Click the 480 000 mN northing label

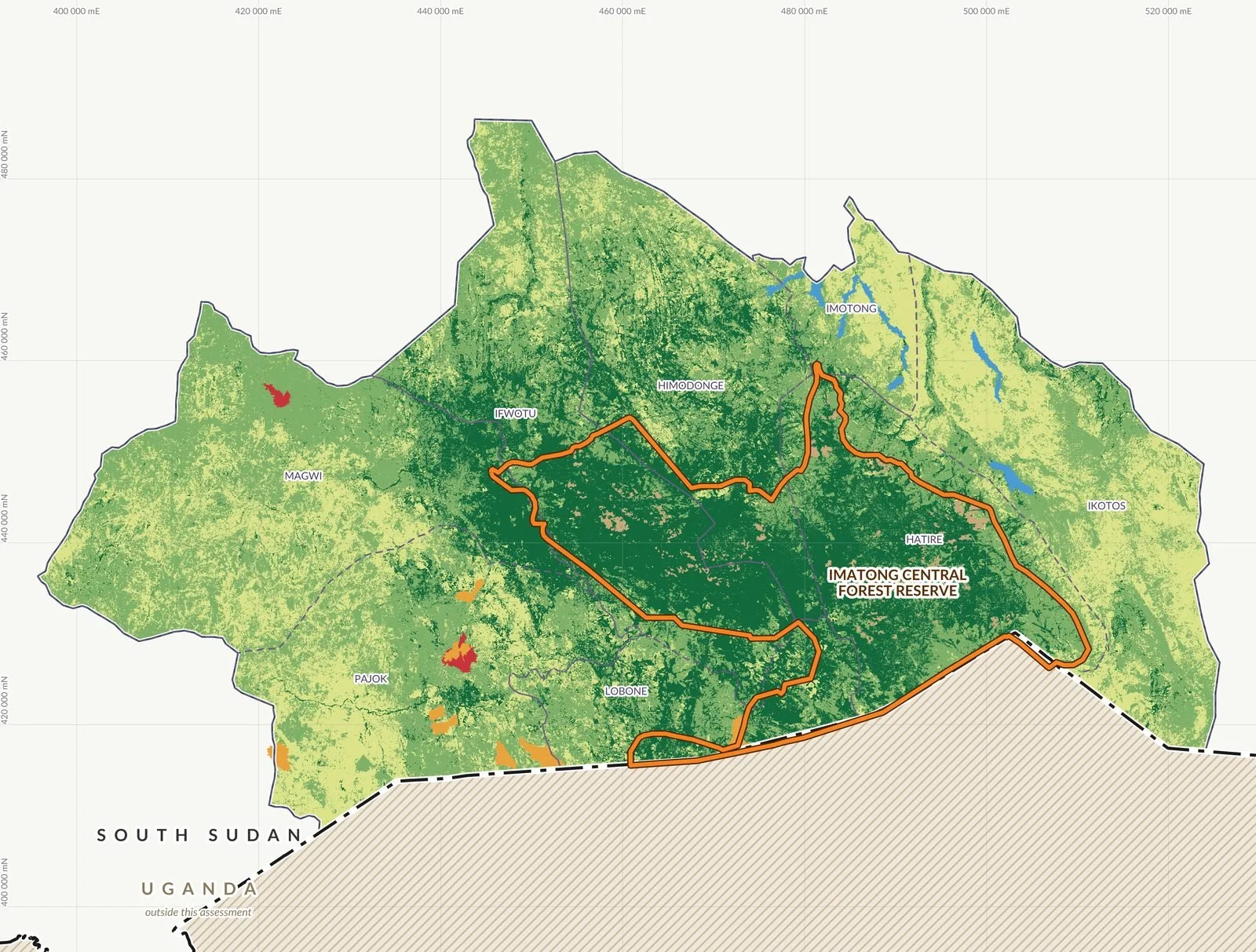[5, 155]
